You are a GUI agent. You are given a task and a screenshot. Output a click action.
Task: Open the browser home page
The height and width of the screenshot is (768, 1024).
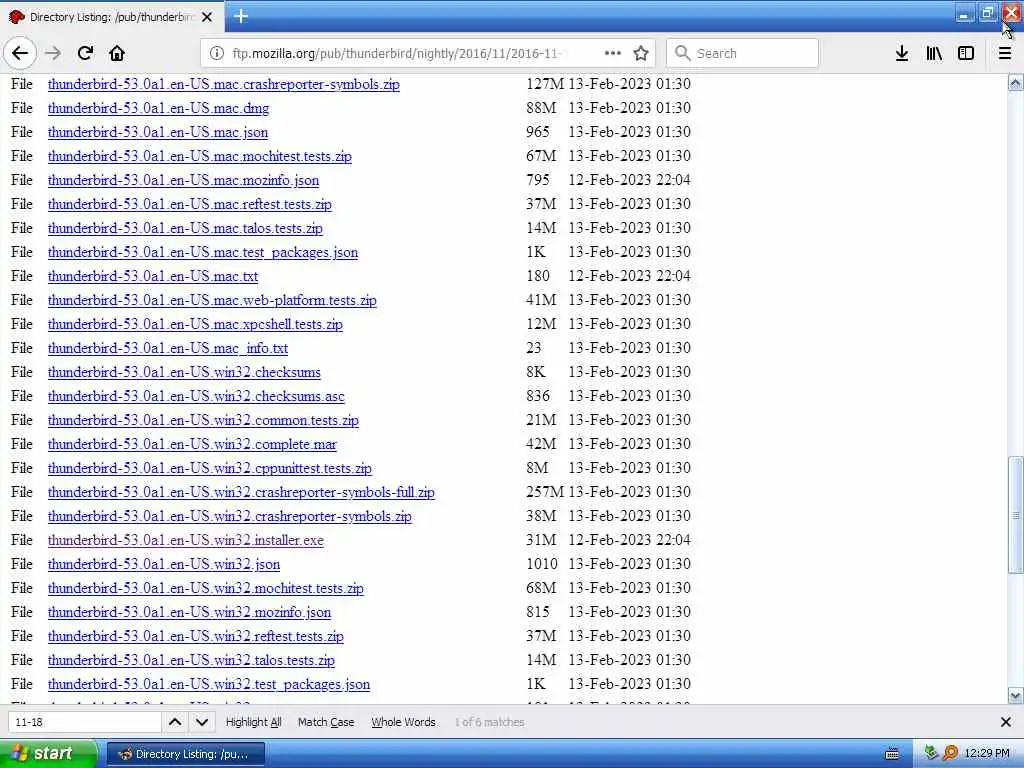[117, 53]
